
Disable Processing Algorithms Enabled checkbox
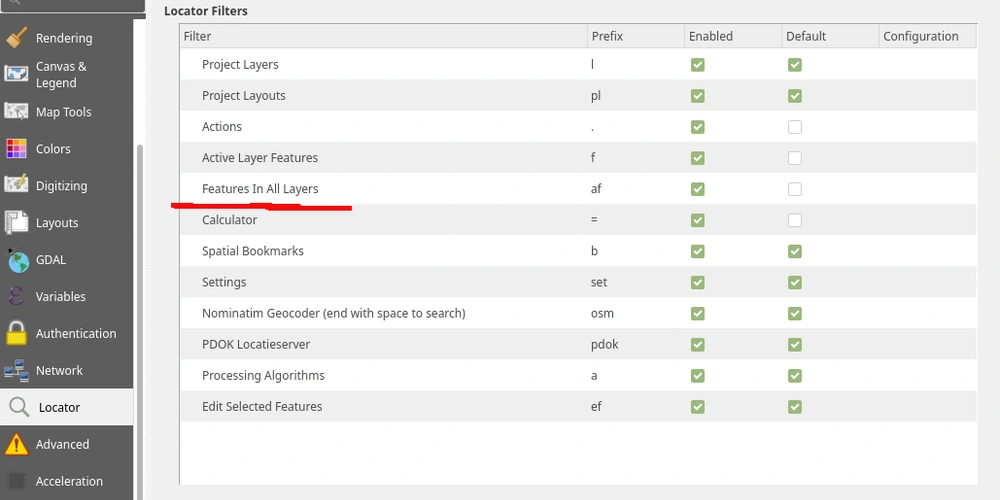(x=698, y=376)
